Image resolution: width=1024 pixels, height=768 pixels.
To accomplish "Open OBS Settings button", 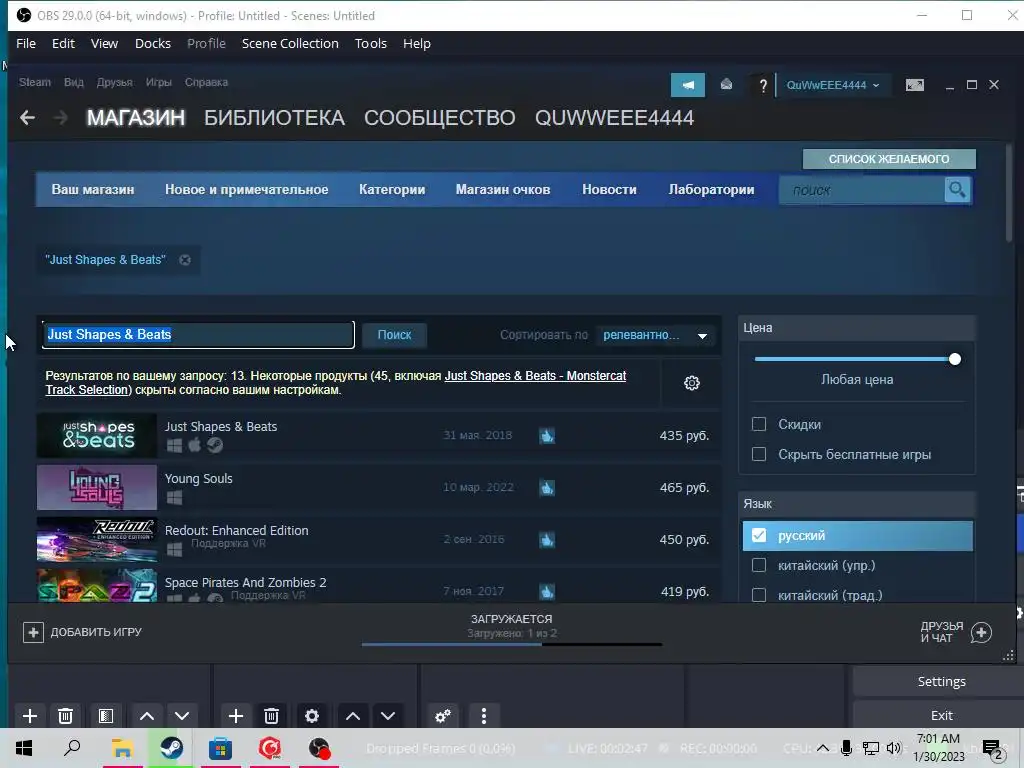I will 941,682.
